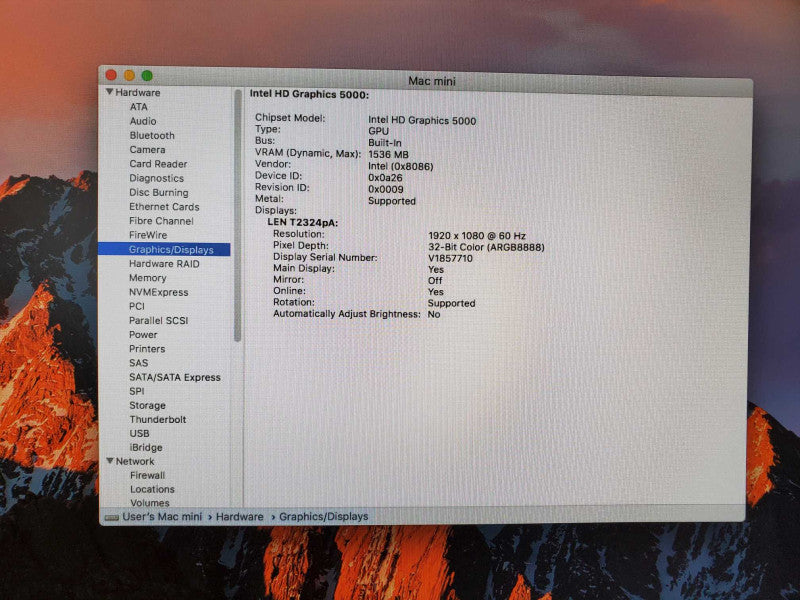
Task: Select Hardware RAID entry
Action: pyautogui.click(x=164, y=264)
